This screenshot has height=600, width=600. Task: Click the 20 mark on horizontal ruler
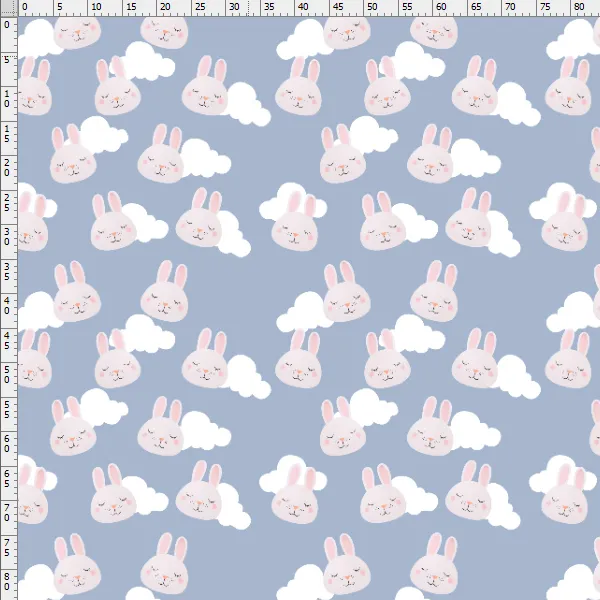point(165,7)
